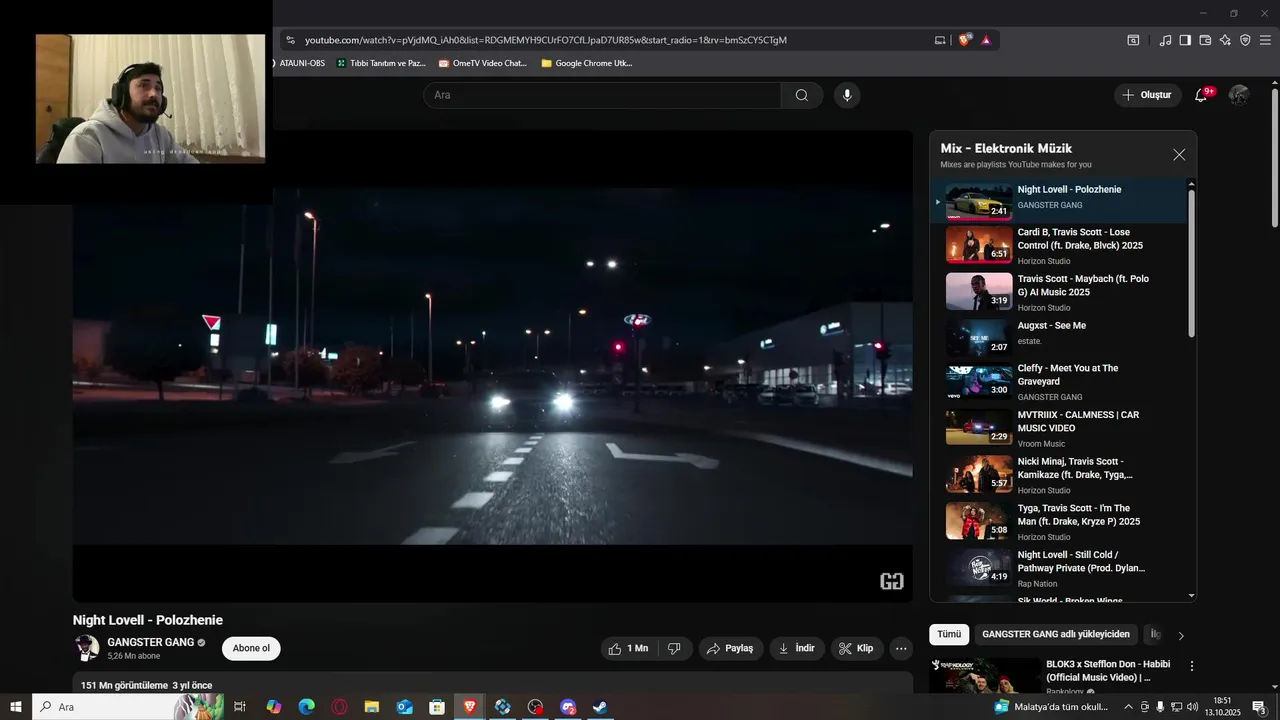The image size is (1280, 720).
Task: Click the video player to pause
Action: tap(493, 366)
